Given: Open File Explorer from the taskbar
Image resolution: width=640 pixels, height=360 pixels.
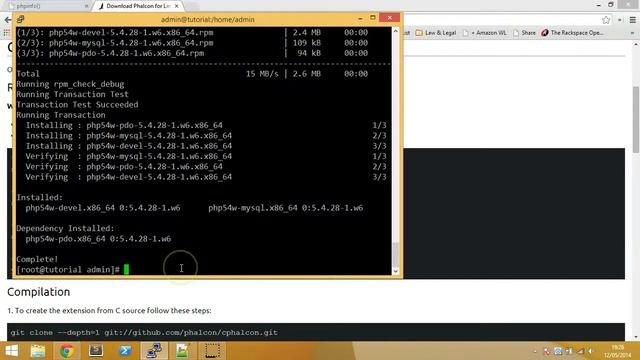Looking at the screenshot, I should (x=38, y=351).
